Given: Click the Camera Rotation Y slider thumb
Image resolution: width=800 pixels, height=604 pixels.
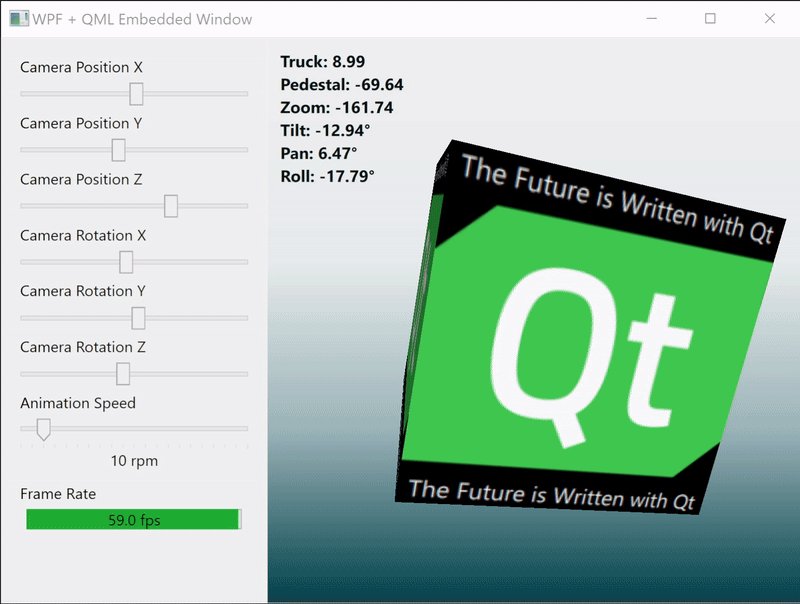Looking at the screenshot, I should pyautogui.click(x=138, y=318).
